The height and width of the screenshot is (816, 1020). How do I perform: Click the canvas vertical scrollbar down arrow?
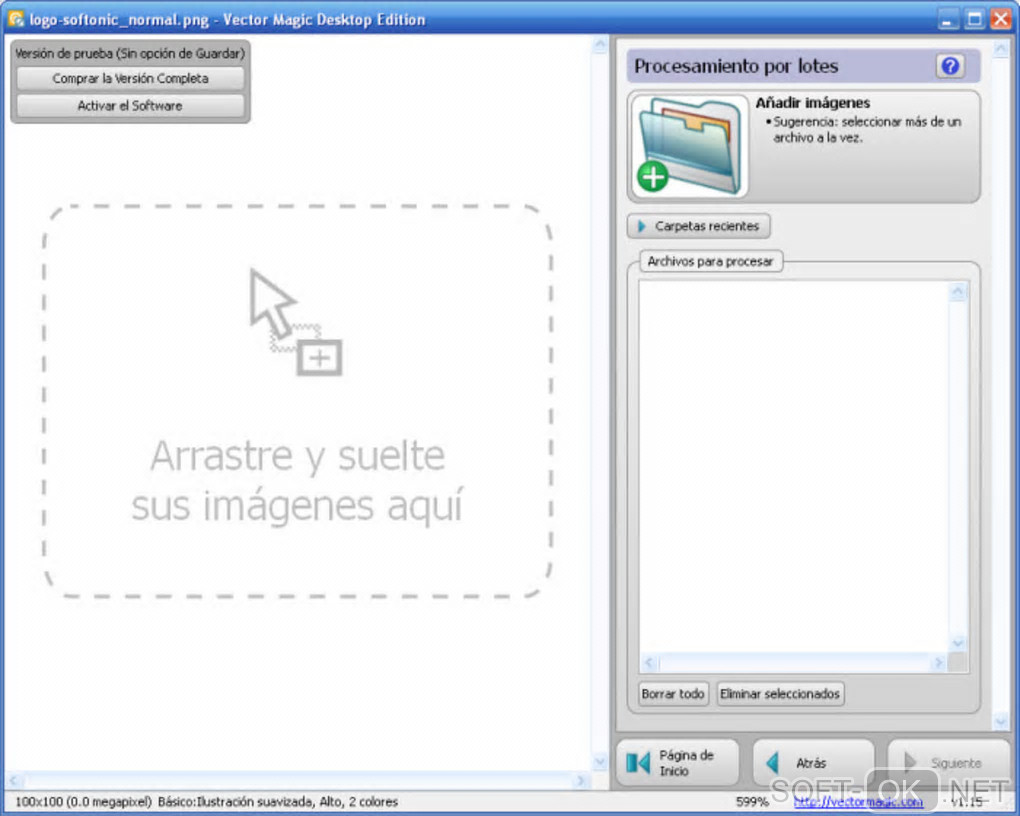(600, 761)
